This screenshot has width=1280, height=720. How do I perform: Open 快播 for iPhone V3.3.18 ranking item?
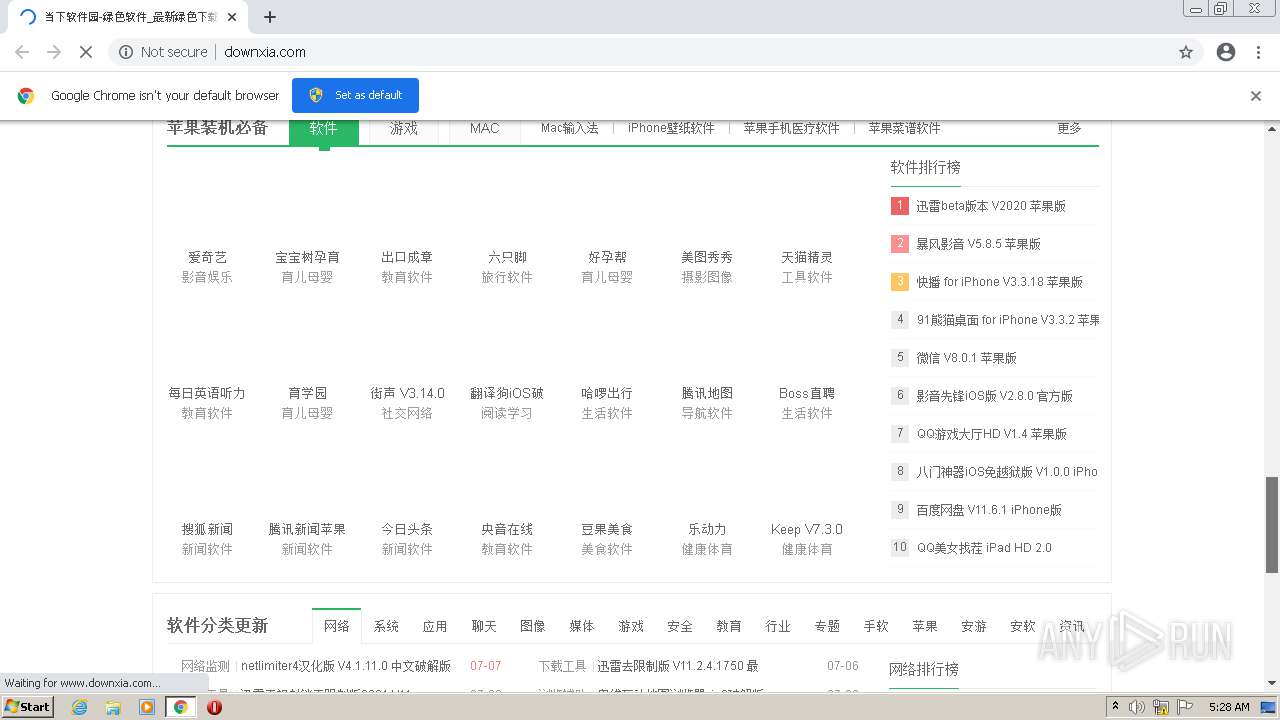[x=999, y=282]
